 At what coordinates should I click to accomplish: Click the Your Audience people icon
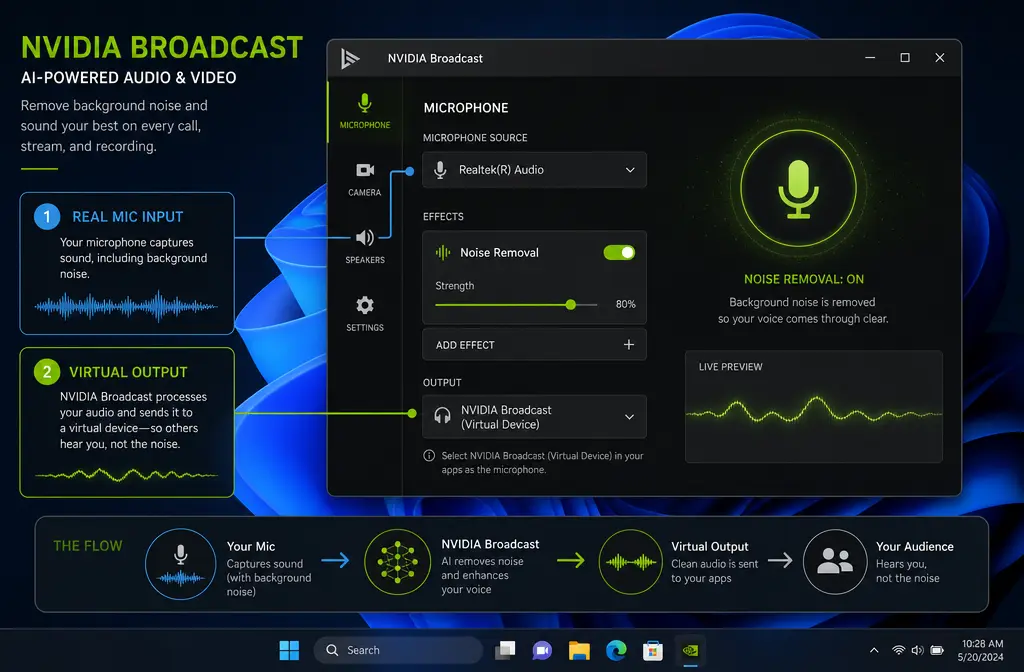point(835,562)
